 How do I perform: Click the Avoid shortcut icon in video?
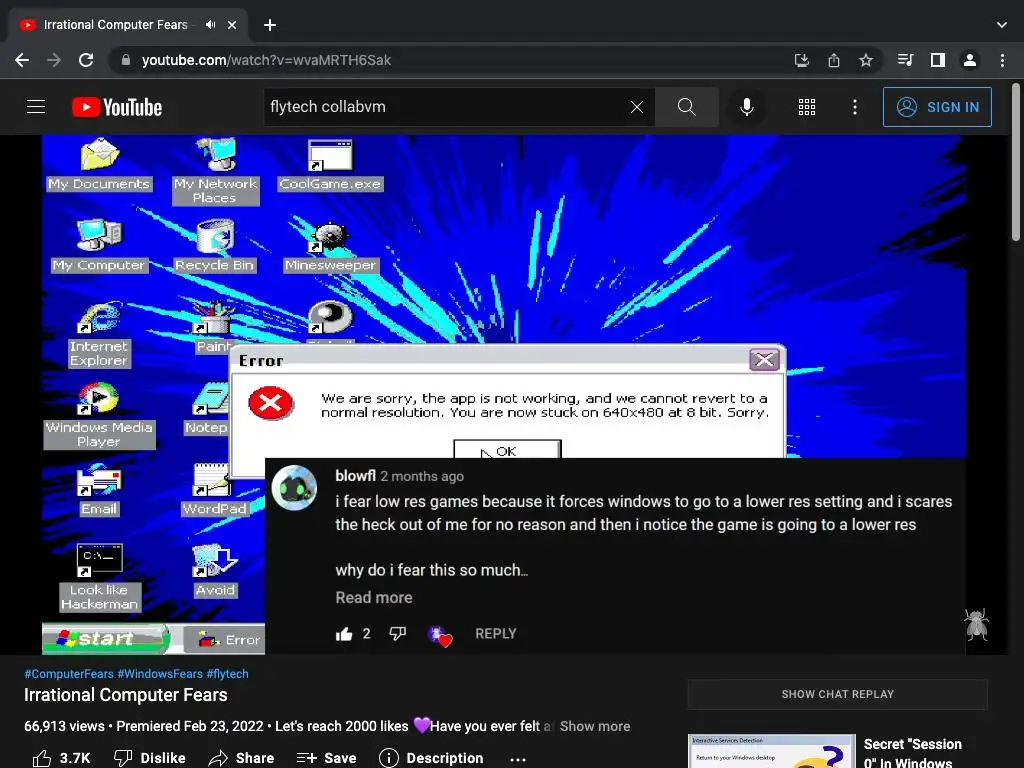215,571
